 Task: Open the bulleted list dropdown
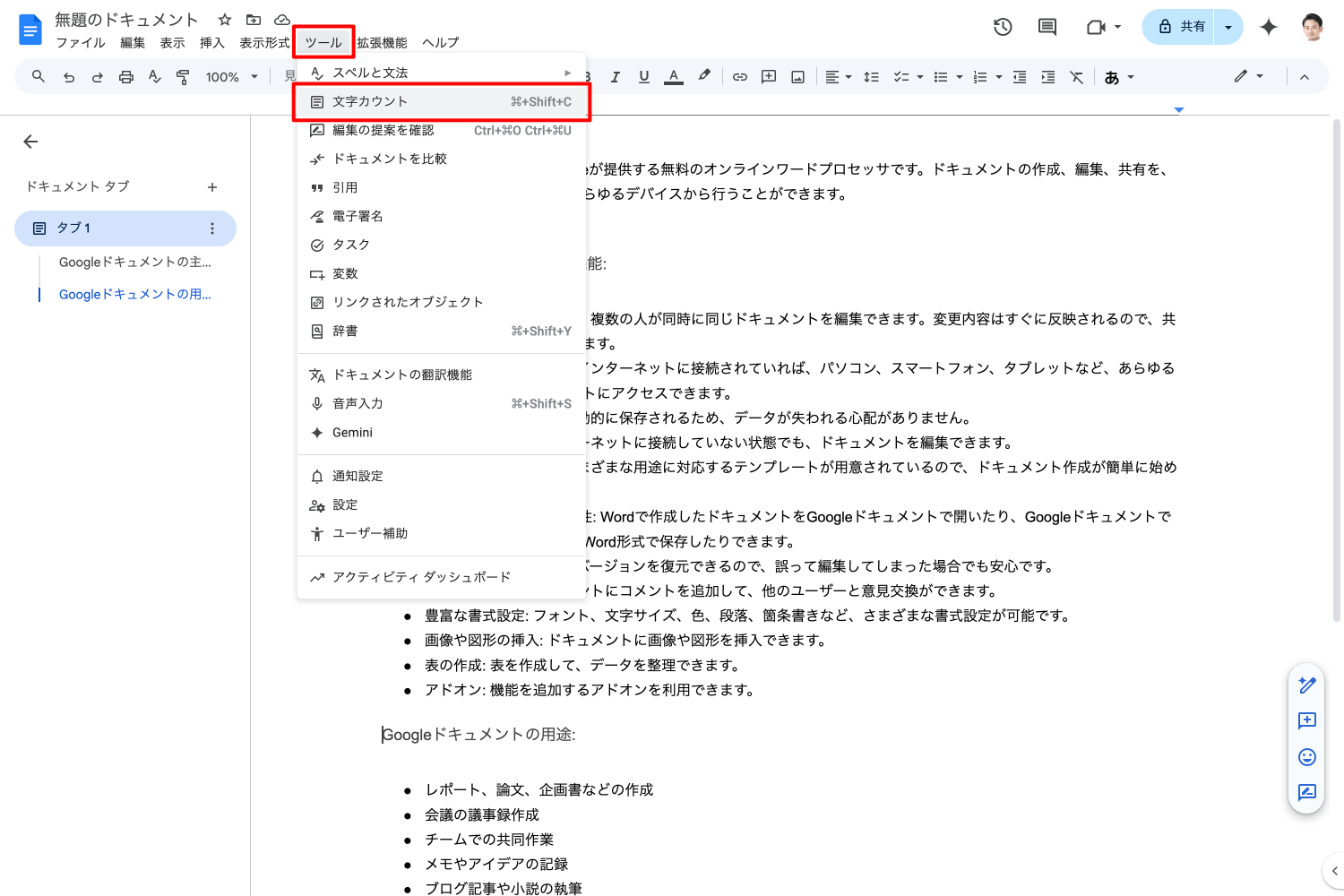click(x=948, y=77)
